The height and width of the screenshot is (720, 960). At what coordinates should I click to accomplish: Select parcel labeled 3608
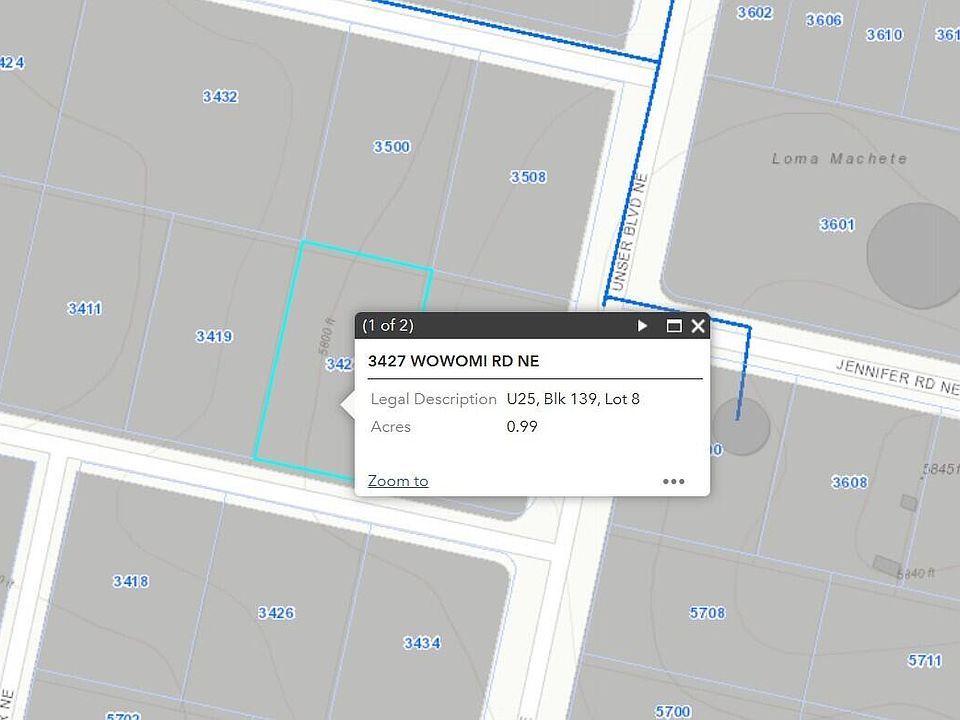pos(849,482)
